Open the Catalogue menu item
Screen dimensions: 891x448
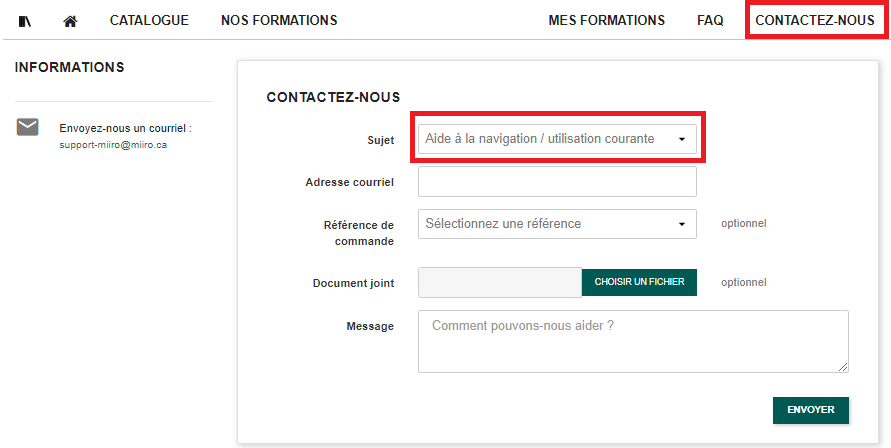(149, 20)
